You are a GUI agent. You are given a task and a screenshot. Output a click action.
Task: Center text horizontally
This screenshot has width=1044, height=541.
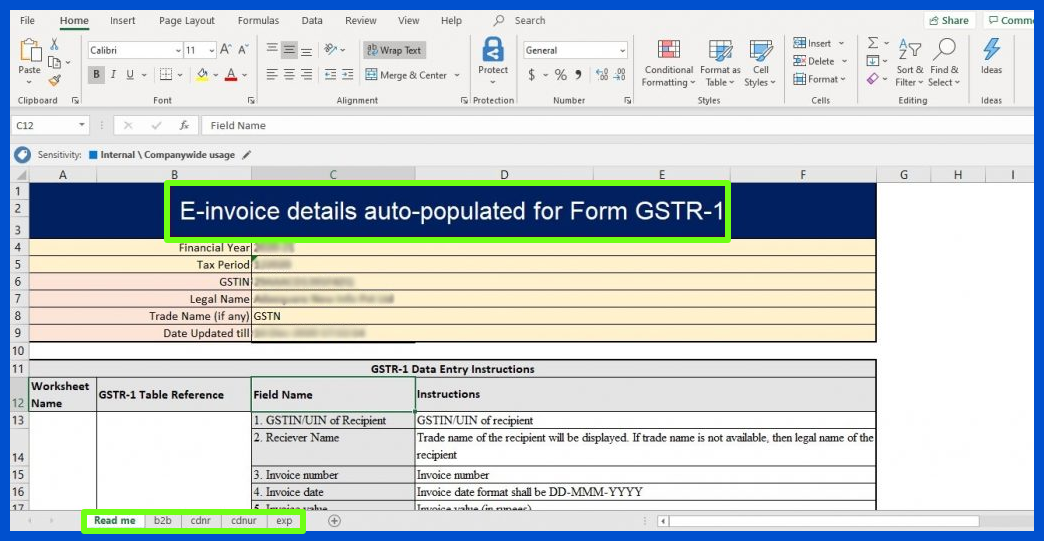point(289,75)
